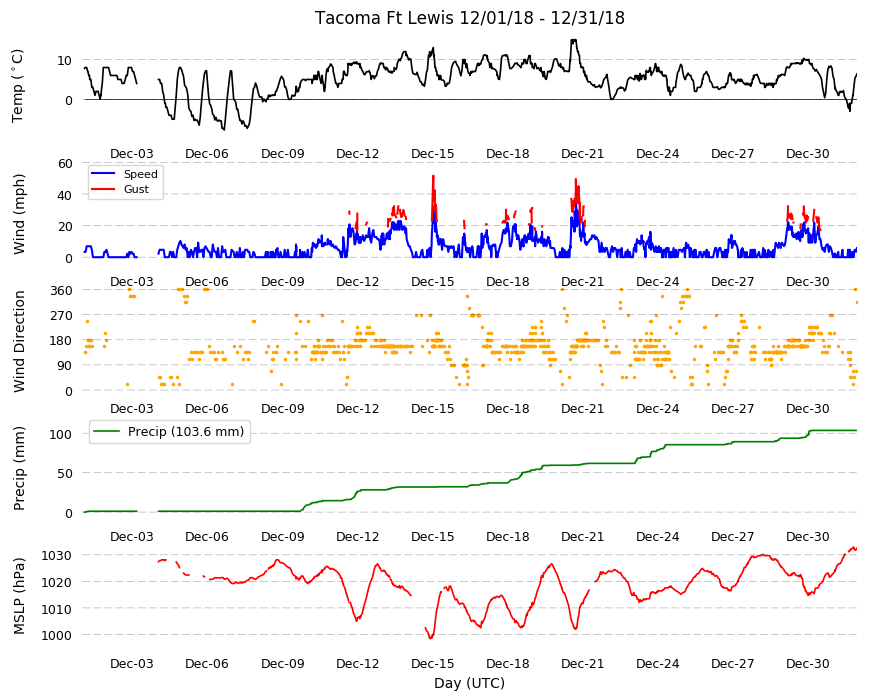Click the red Gust legend line
Viewport: 870px width, 700px height.
click(x=103, y=189)
